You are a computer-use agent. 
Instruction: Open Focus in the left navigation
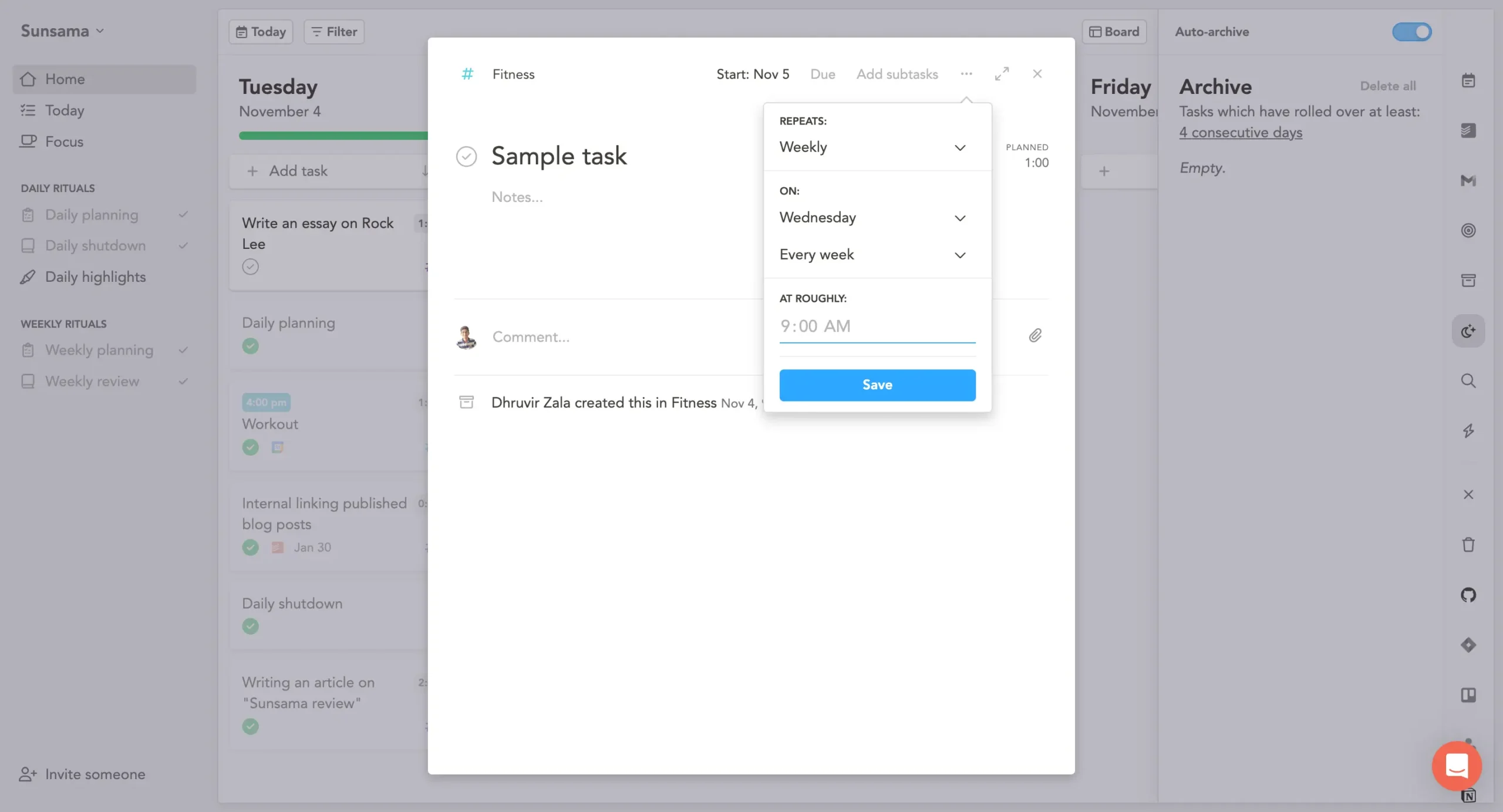pyautogui.click(x=64, y=141)
